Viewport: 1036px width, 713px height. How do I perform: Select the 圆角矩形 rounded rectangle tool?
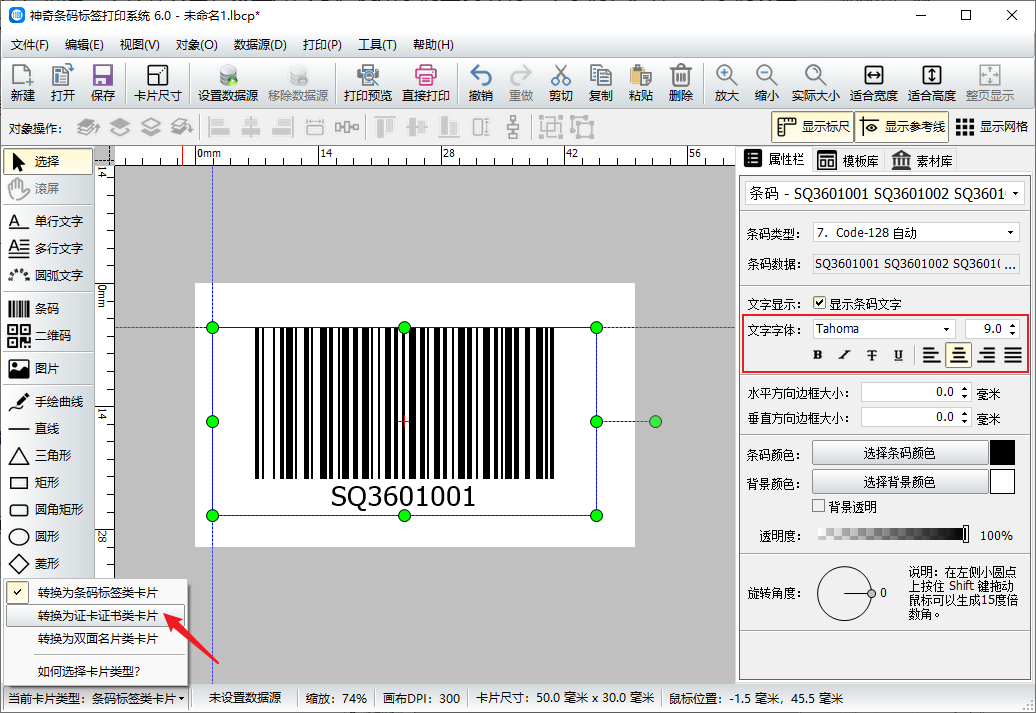(x=48, y=509)
